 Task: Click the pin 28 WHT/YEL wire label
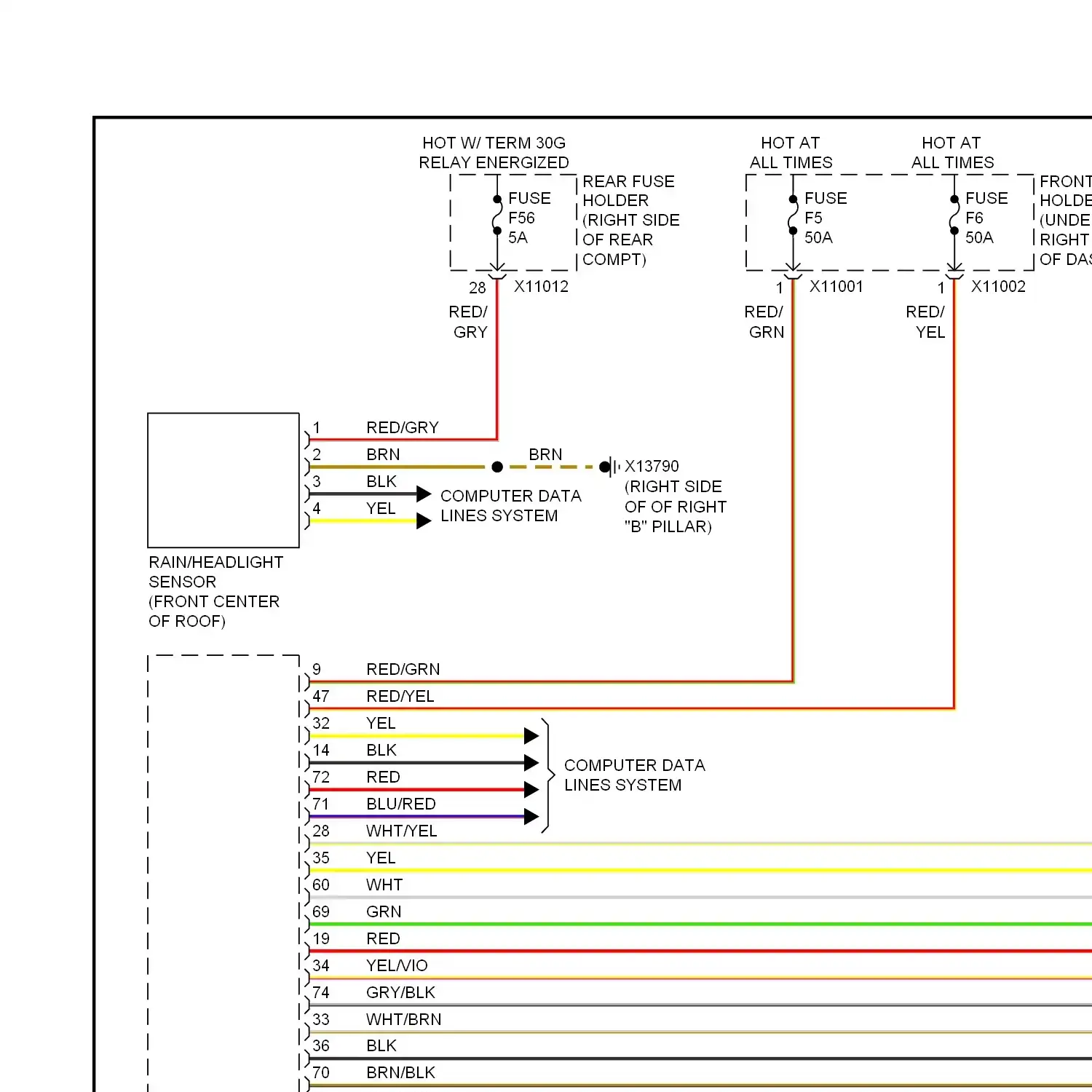(x=402, y=831)
